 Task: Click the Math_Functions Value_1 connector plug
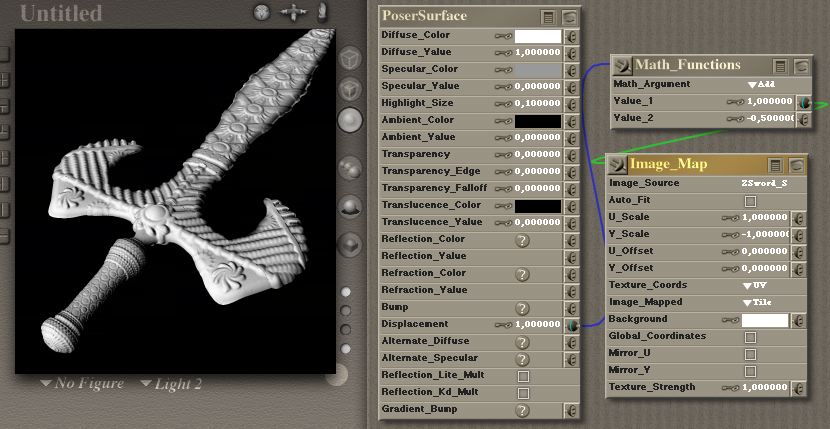(x=803, y=102)
